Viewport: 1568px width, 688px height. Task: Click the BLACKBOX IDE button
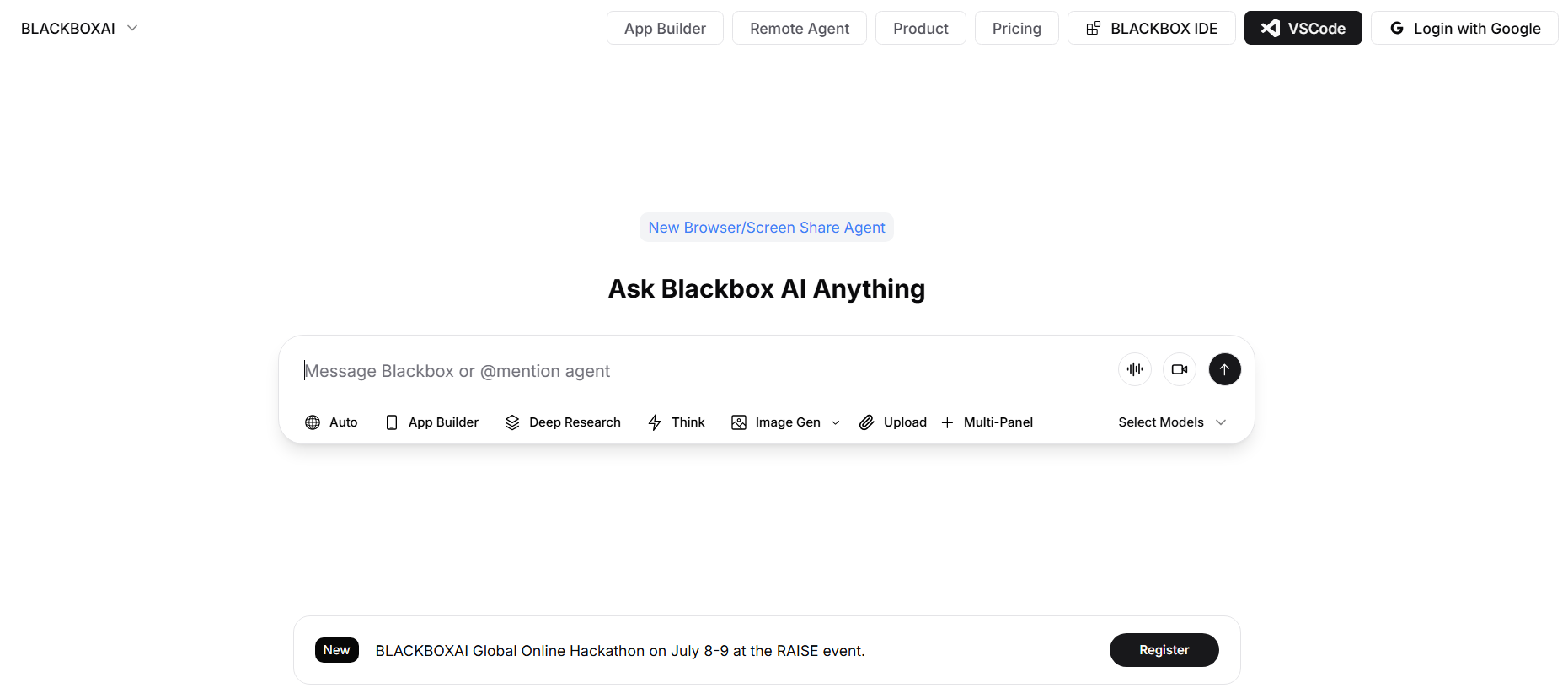click(1151, 29)
